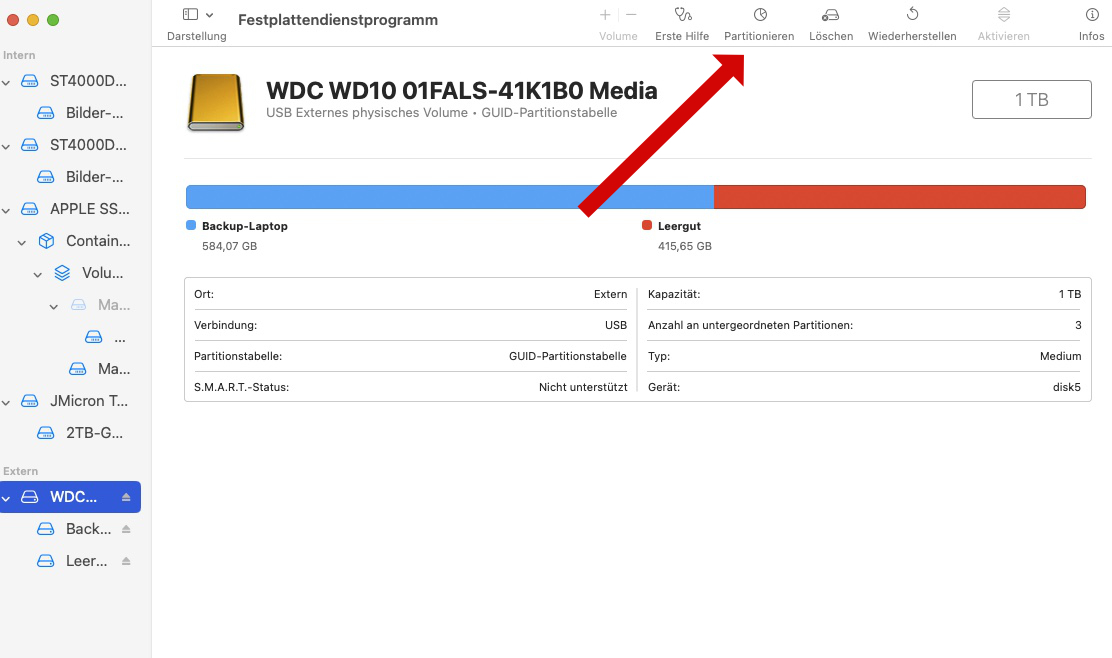This screenshot has width=1112, height=658.
Task: Click the blue Backup-Laptop partition bar segment
Action: click(x=449, y=197)
